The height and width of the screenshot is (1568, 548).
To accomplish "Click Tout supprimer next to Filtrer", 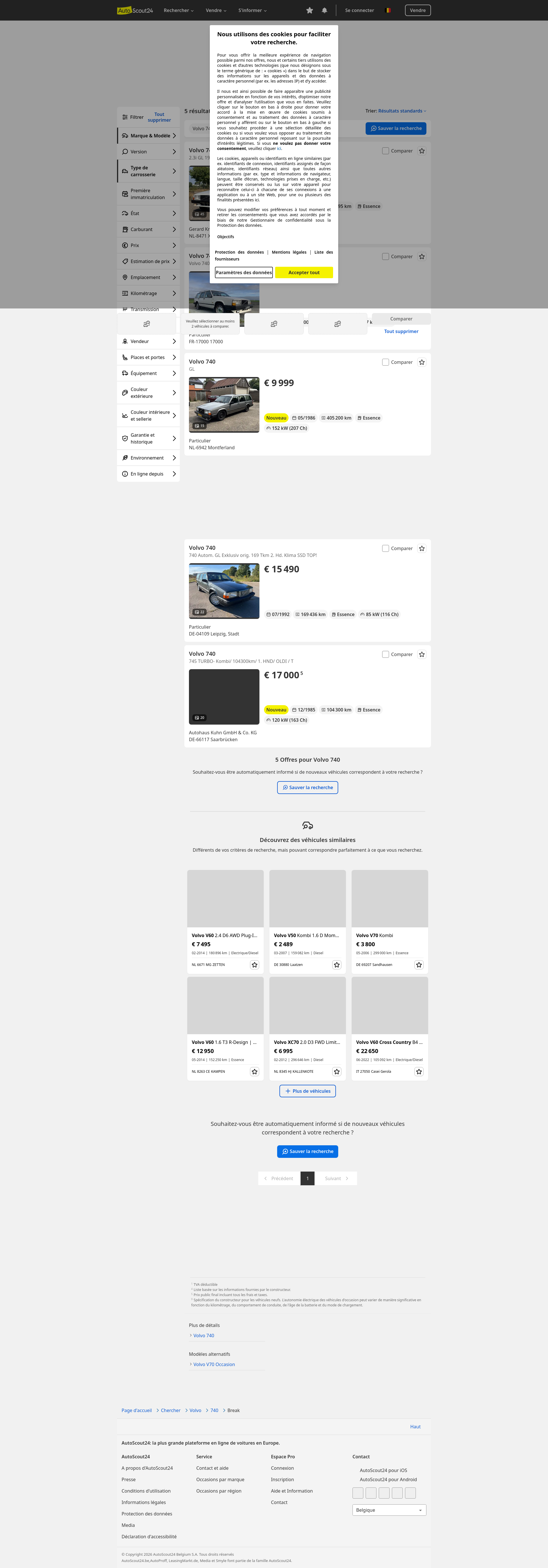I will tap(159, 117).
